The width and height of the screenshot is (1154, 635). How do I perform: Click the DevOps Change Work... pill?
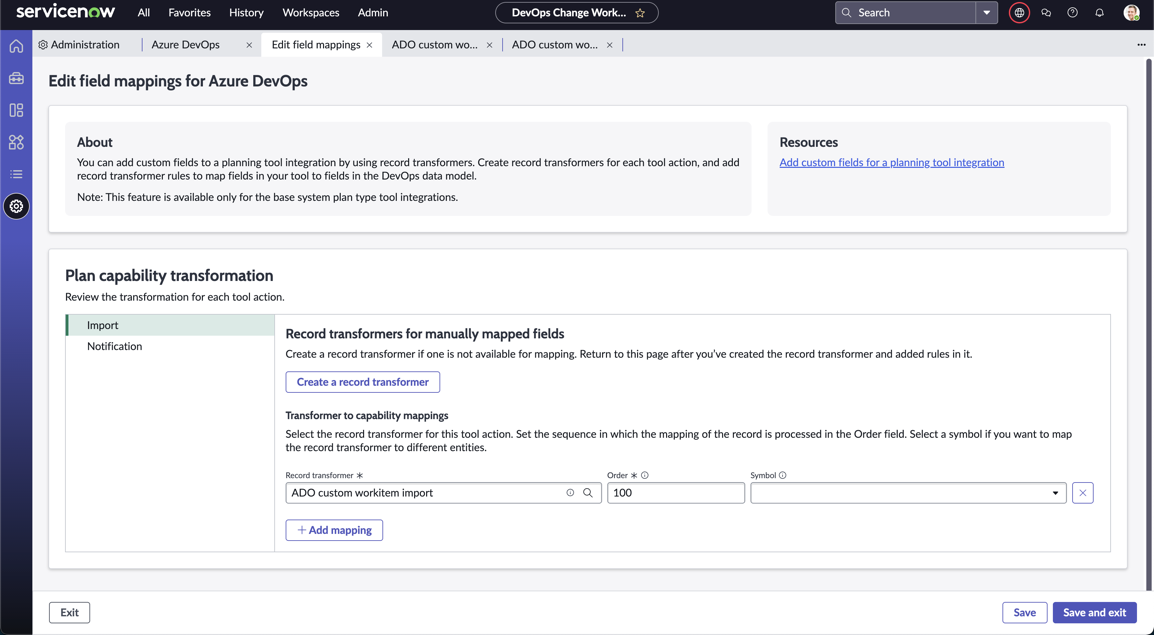click(577, 13)
